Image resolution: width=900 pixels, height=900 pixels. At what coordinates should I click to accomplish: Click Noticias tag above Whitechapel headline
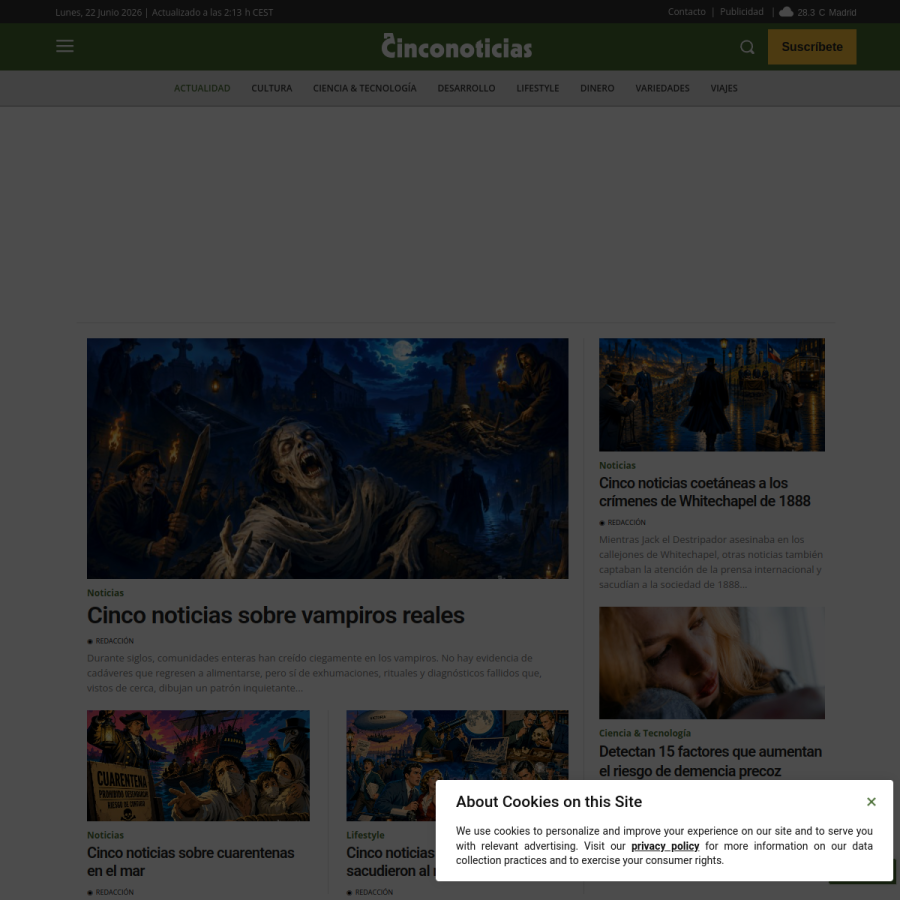click(617, 465)
